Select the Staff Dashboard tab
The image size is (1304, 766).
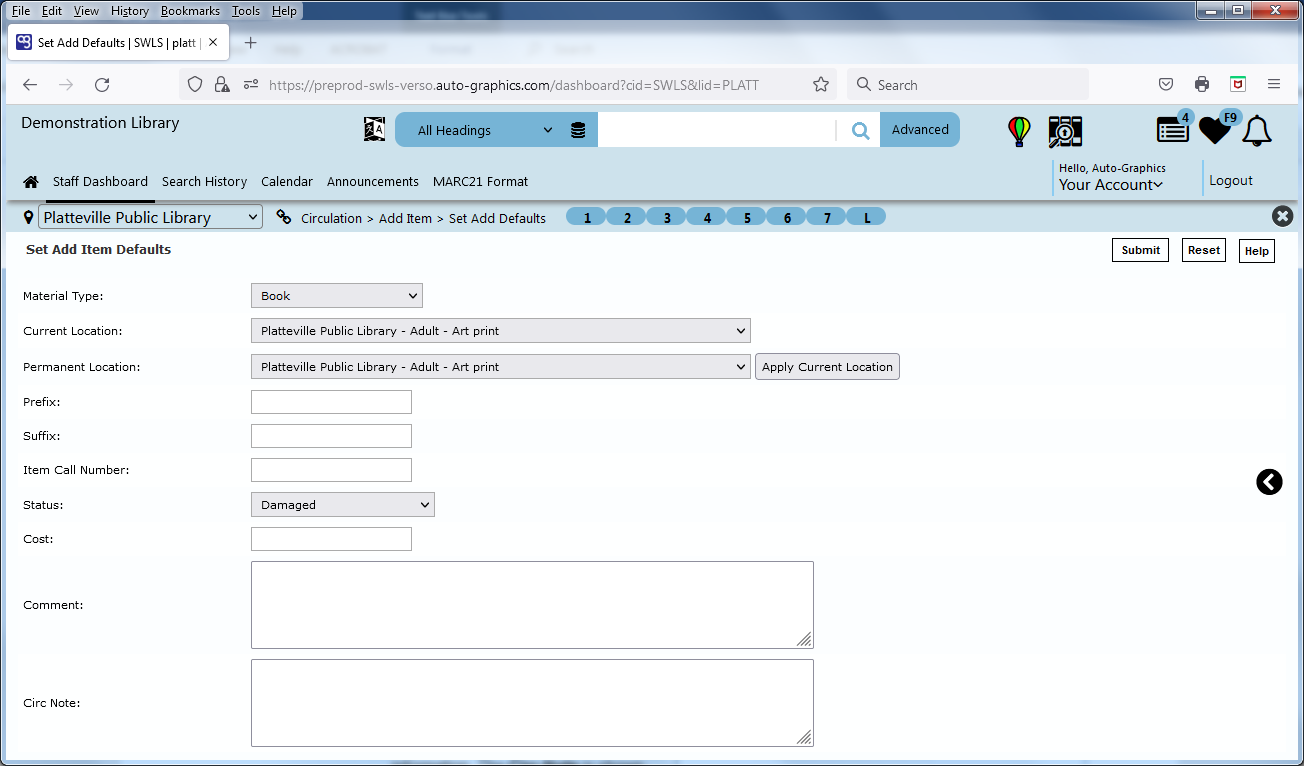[x=100, y=182]
